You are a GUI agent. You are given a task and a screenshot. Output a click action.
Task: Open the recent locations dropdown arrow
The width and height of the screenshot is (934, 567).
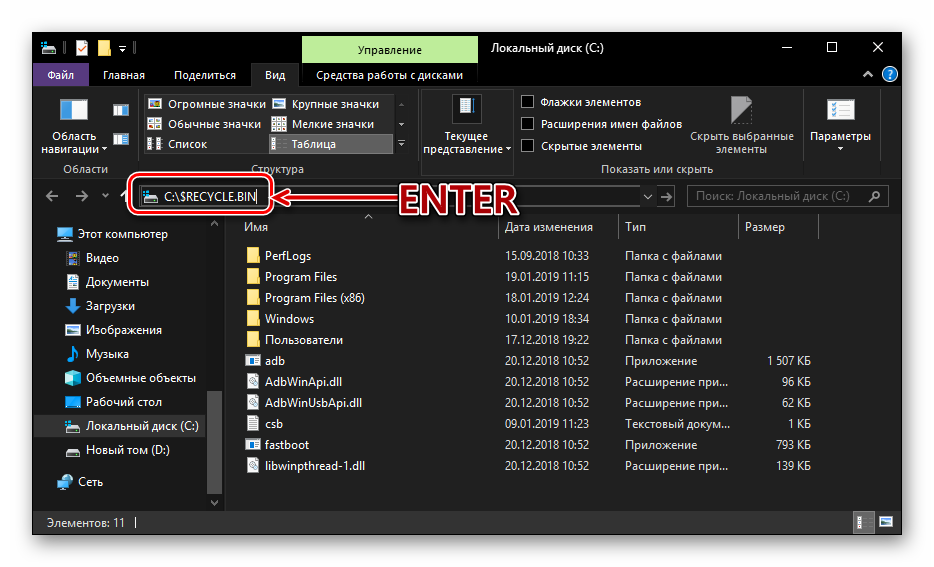(x=105, y=195)
